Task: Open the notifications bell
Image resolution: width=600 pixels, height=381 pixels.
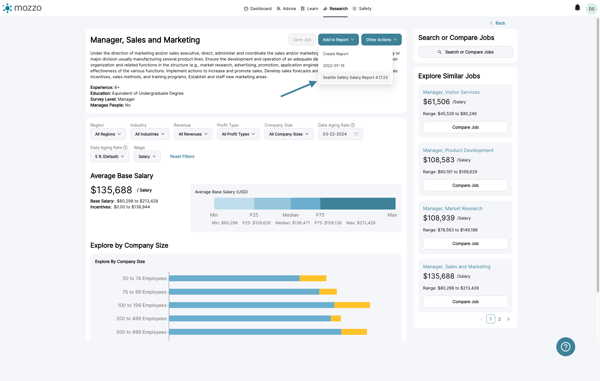Action: pos(577,8)
